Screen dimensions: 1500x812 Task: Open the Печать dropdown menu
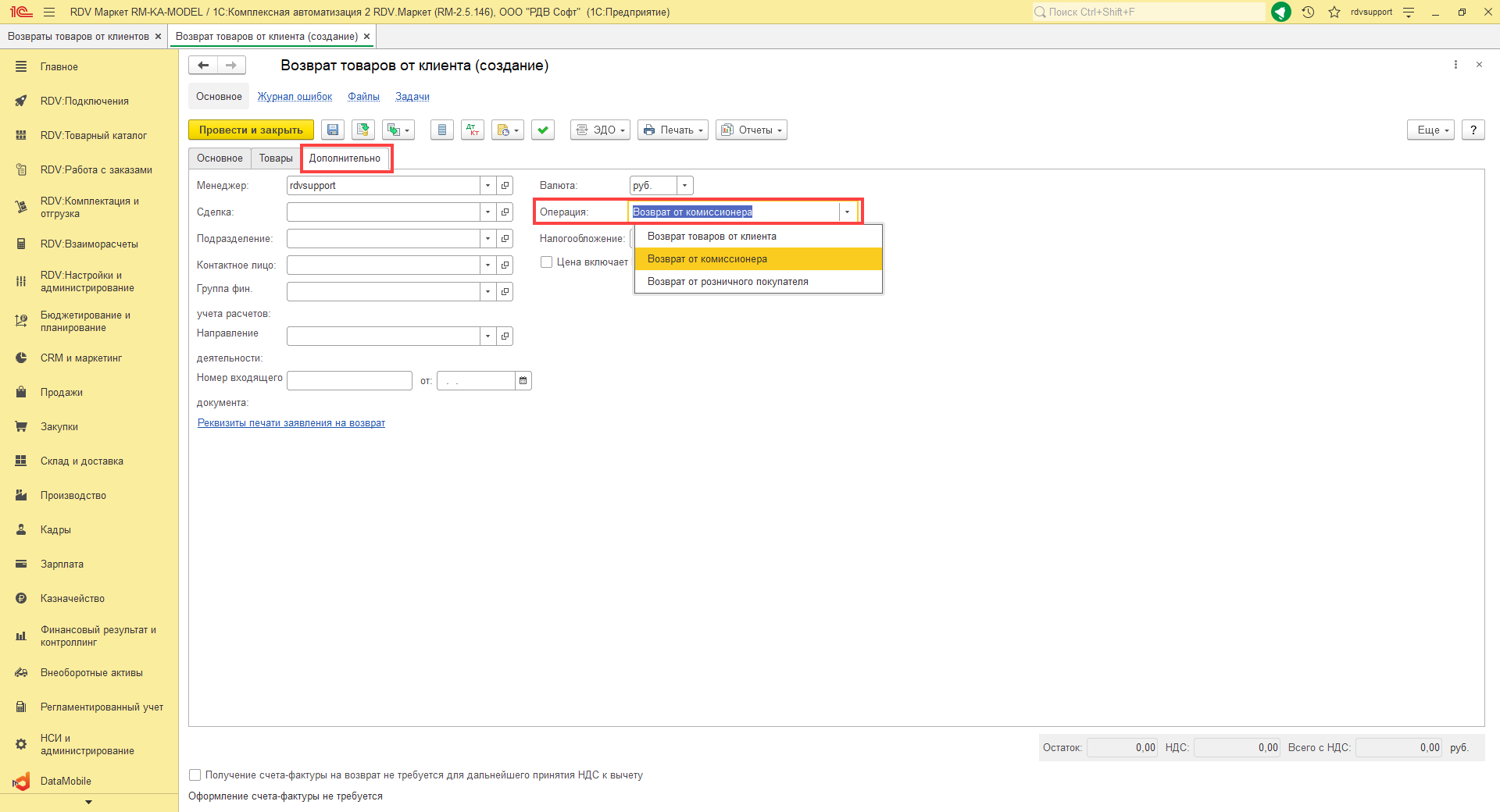pyautogui.click(x=673, y=130)
